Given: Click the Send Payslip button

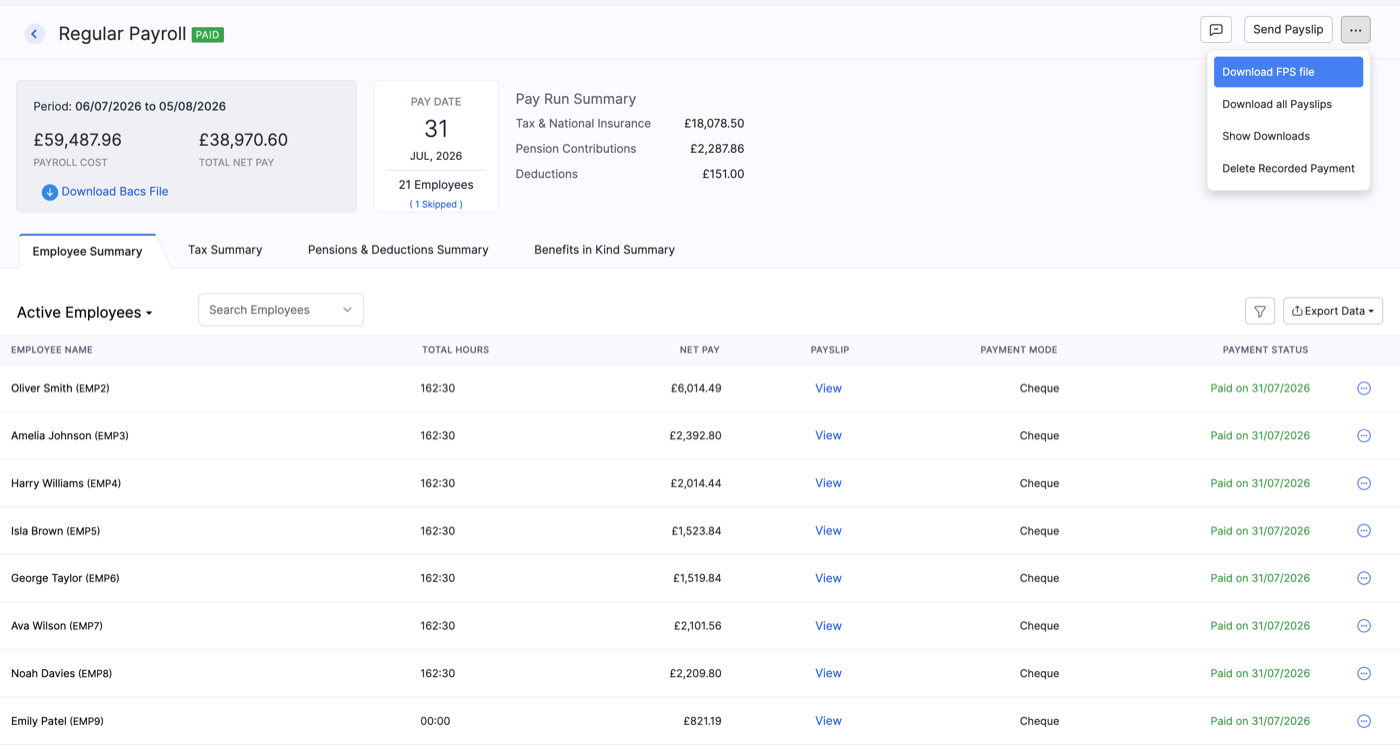Looking at the screenshot, I should pos(1288,30).
